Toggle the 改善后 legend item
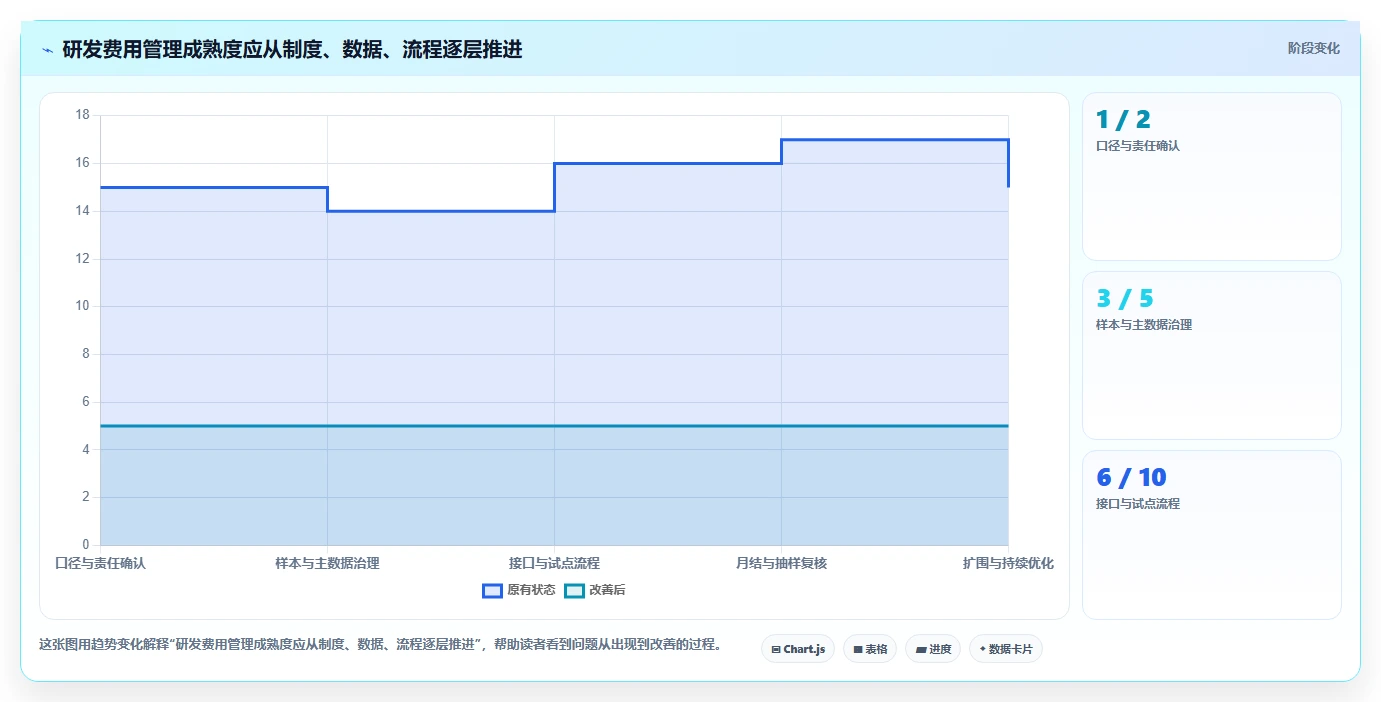Screen dimensions: 1381x702 pyautogui.click(x=595, y=590)
